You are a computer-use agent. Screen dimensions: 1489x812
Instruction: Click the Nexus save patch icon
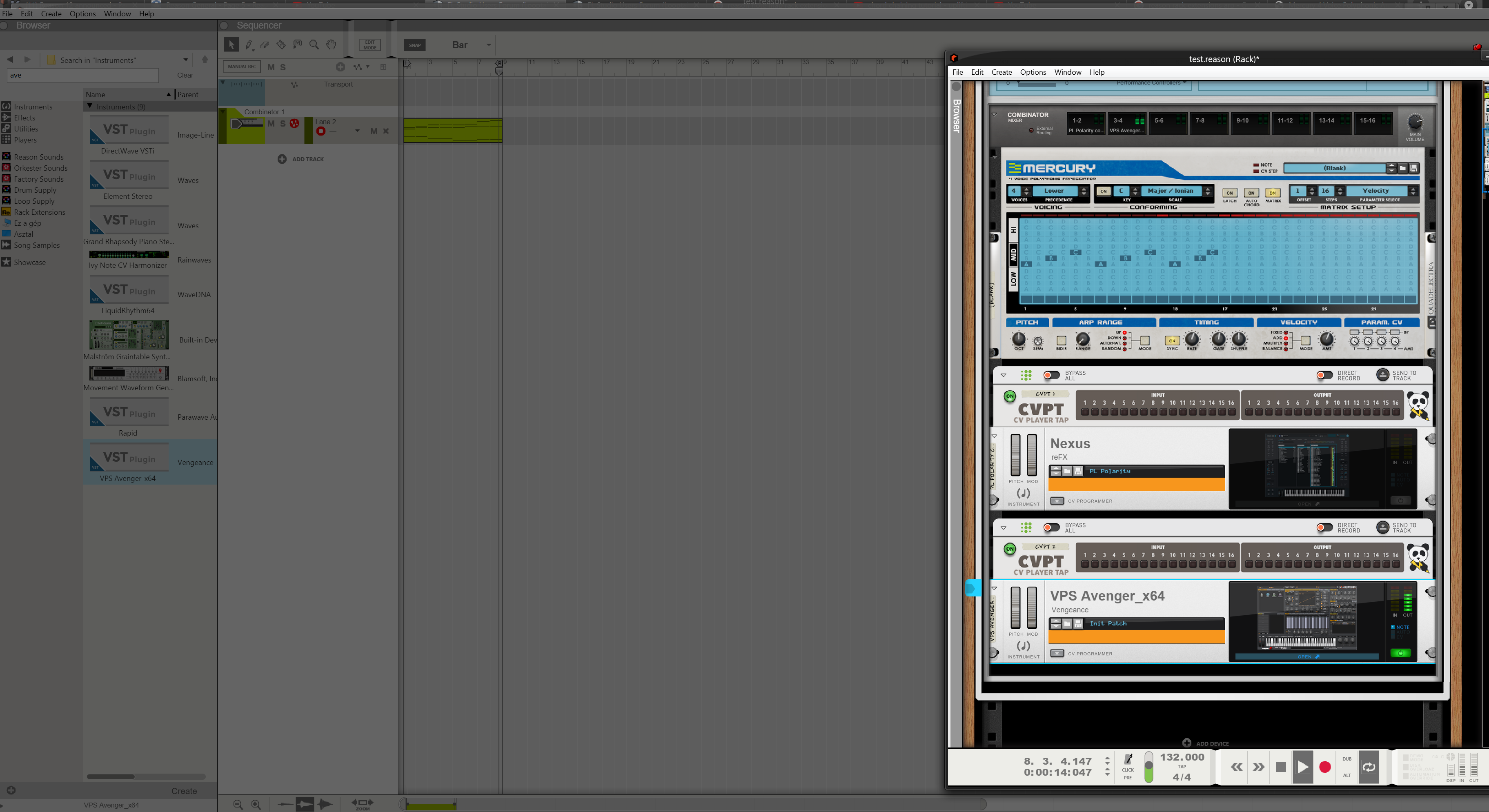pyautogui.click(x=1078, y=471)
